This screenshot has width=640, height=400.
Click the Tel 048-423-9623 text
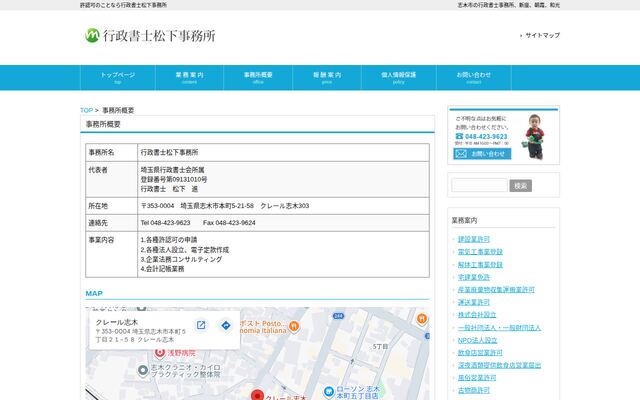pyautogui.click(x=165, y=223)
